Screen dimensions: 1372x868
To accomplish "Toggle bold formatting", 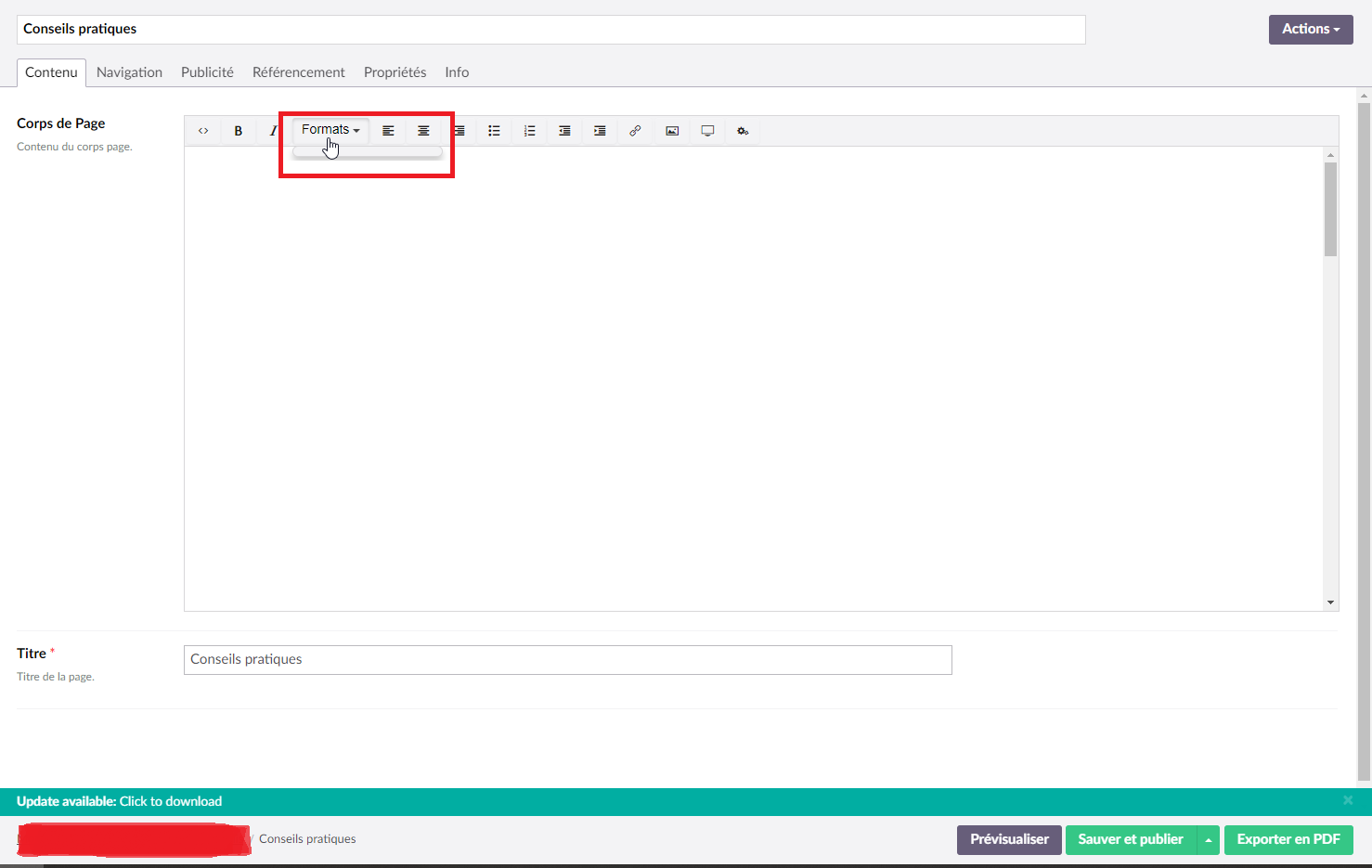I will 239,131.
